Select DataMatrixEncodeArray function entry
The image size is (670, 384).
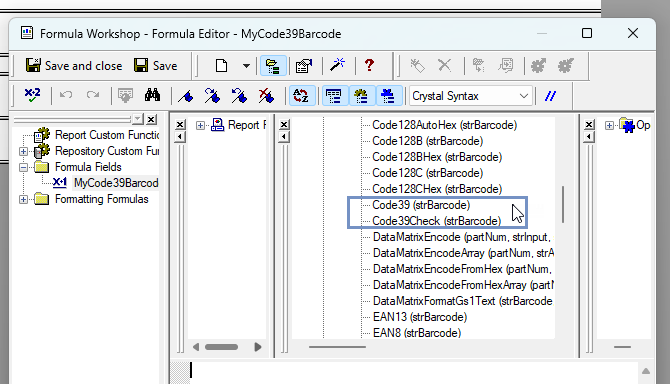point(463,253)
